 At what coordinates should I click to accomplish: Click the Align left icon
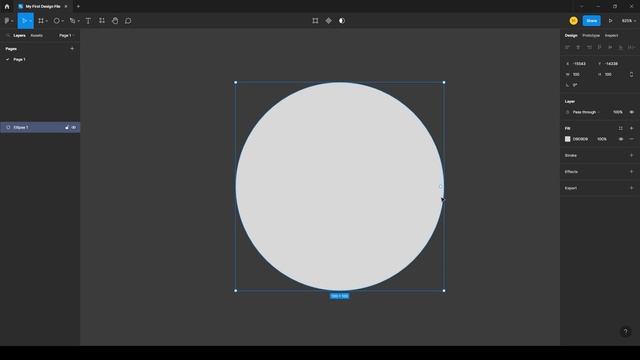click(567, 47)
